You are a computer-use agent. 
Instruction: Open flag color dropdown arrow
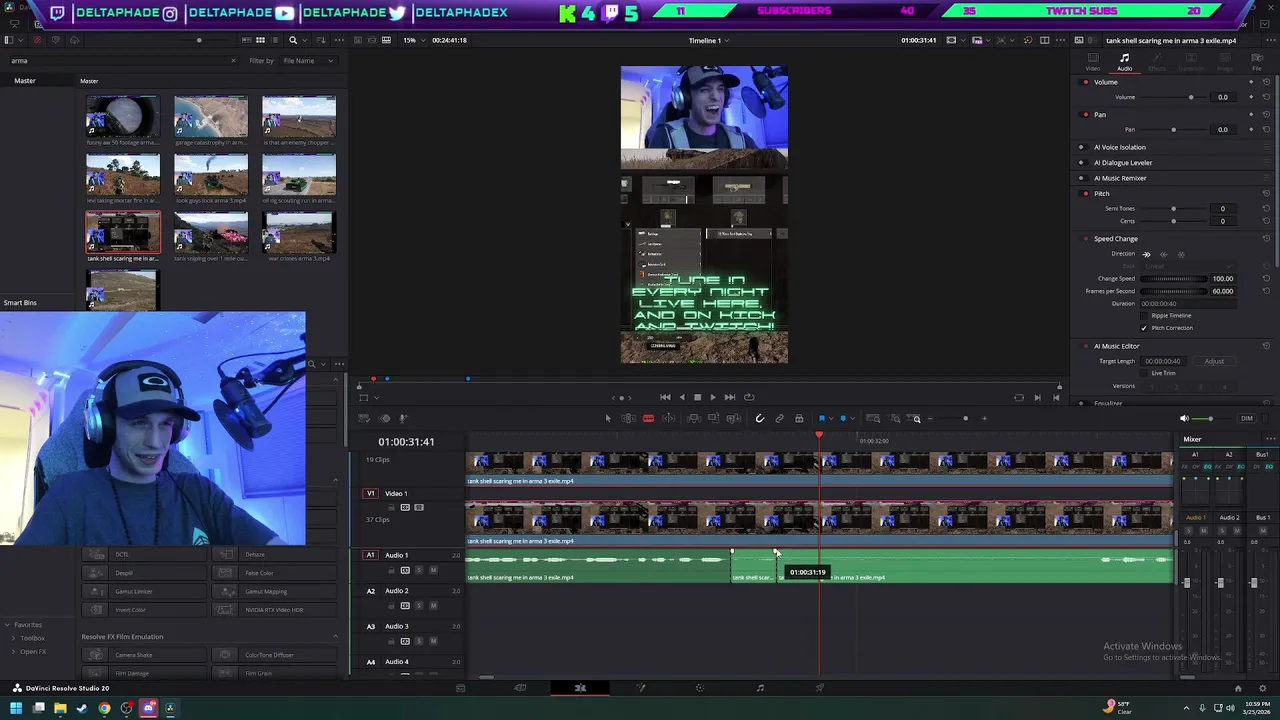829,418
